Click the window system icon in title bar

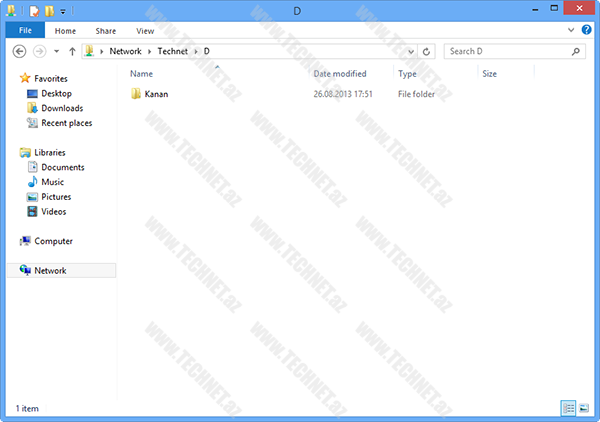(11, 10)
